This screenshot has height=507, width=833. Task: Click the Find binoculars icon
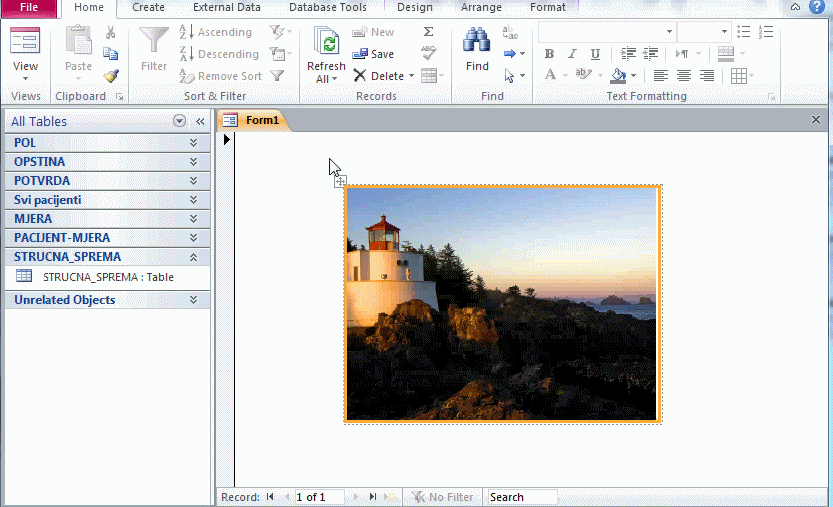(477, 40)
